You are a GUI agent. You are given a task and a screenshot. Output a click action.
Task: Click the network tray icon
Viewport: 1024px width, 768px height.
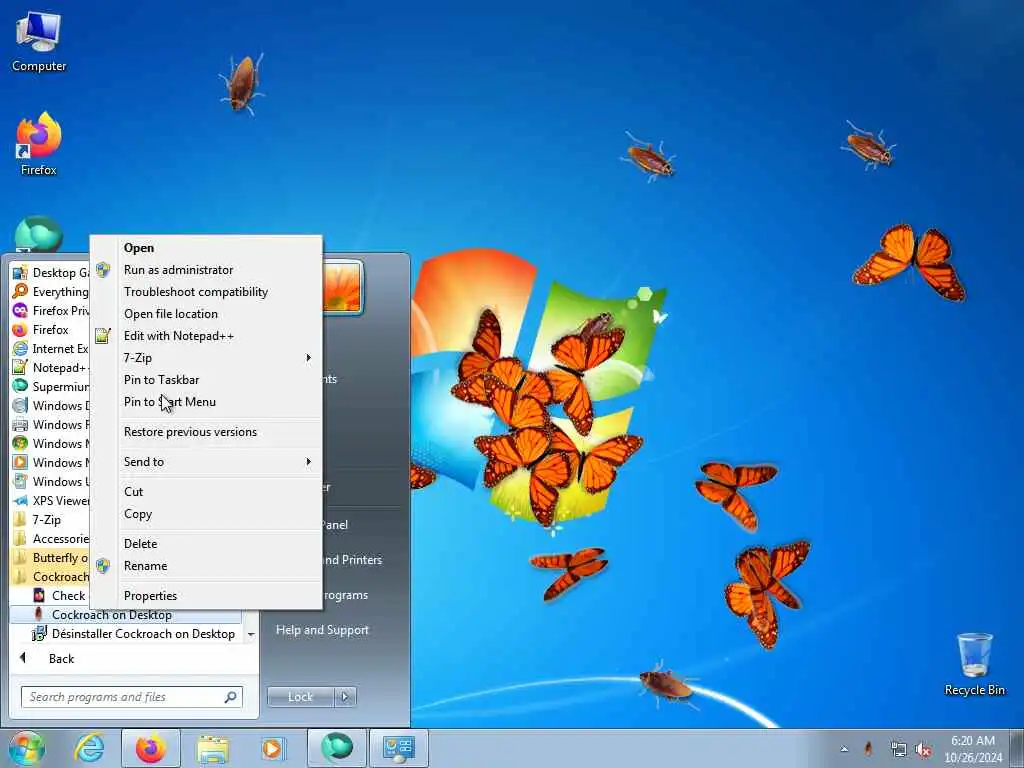coord(898,750)
